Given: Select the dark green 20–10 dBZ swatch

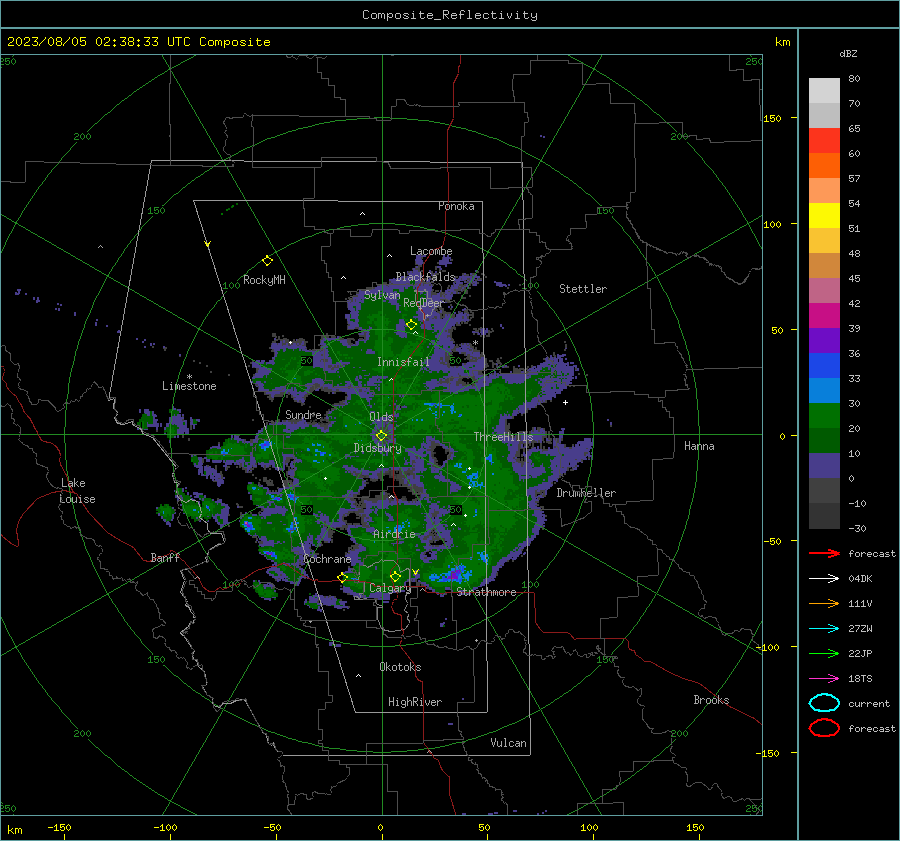Looking at the screenshot, I should tap(824, 440).
